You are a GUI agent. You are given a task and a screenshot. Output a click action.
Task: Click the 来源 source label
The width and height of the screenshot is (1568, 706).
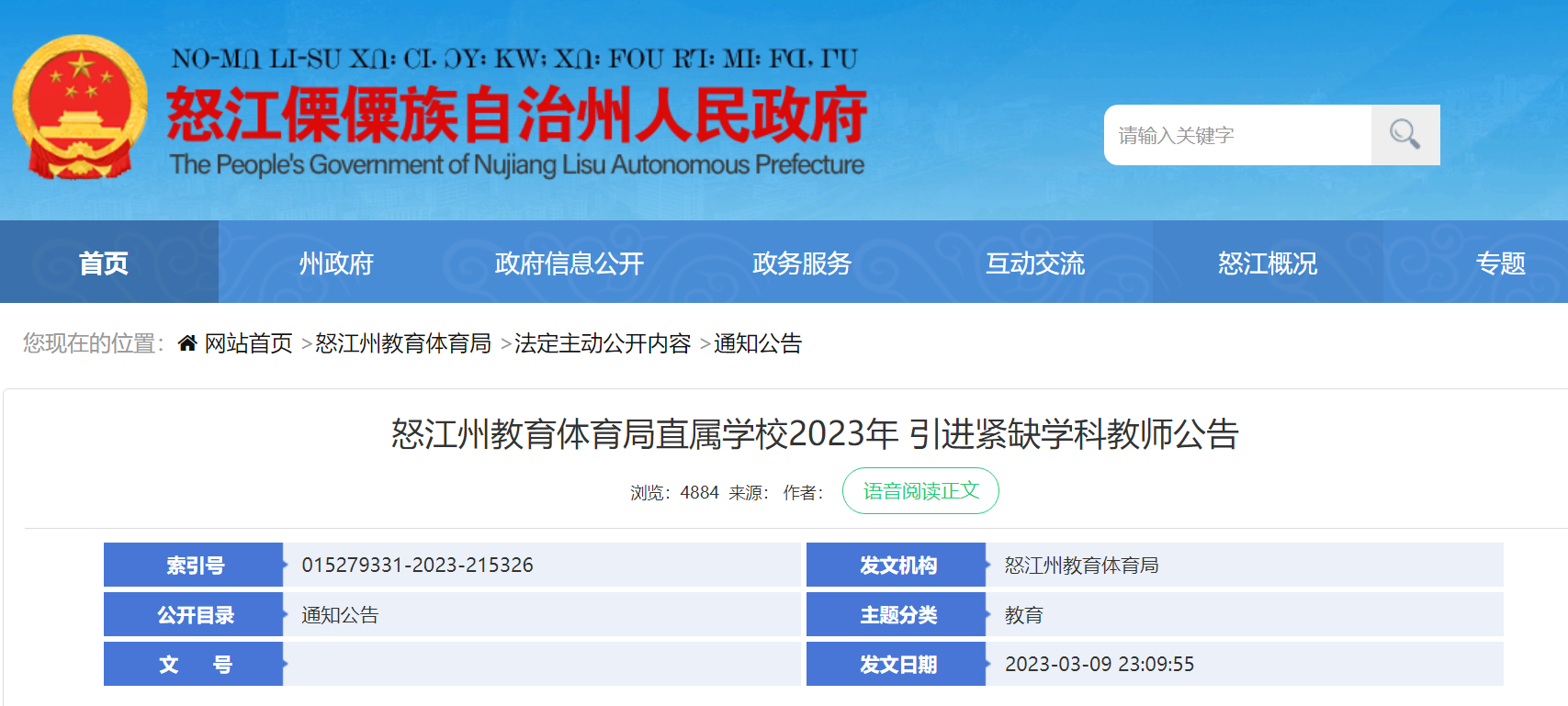click(x=749, y=493)
